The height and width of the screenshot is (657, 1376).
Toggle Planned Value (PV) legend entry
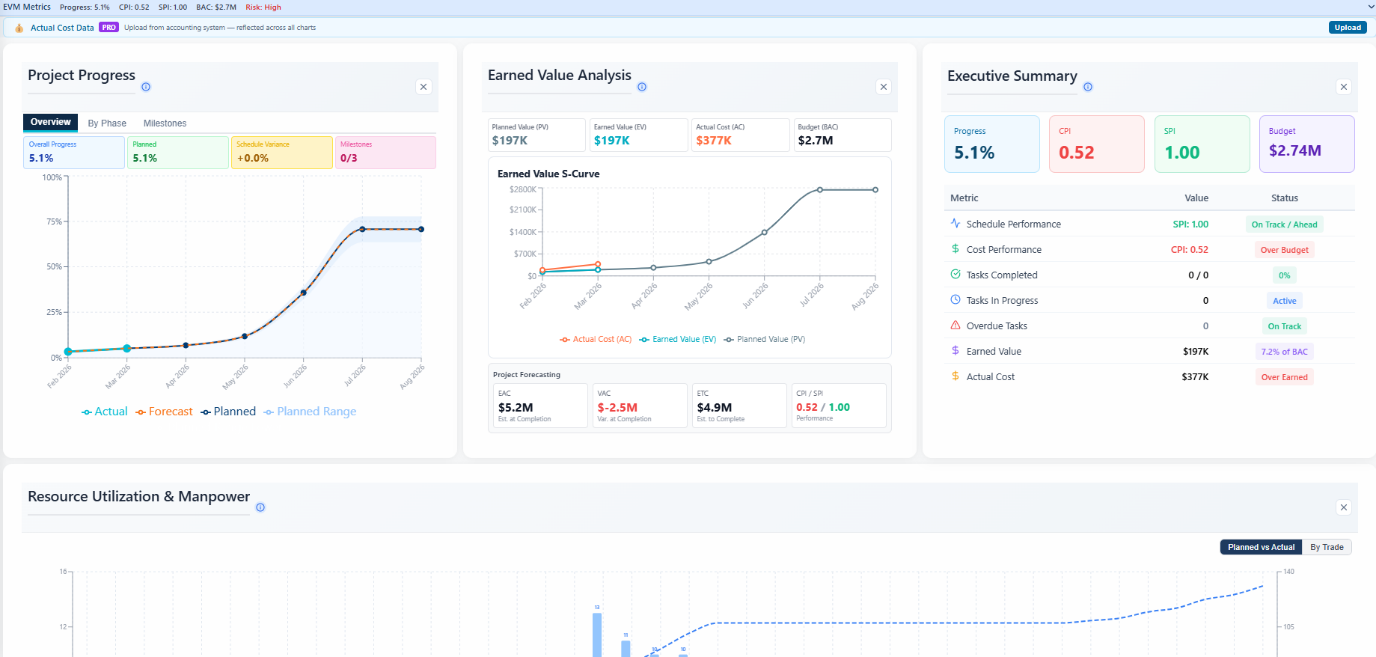tap(764, 339)
